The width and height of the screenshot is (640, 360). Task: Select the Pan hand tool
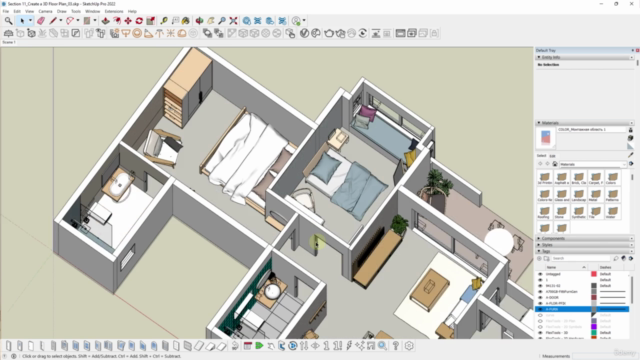tap(211, 21)
